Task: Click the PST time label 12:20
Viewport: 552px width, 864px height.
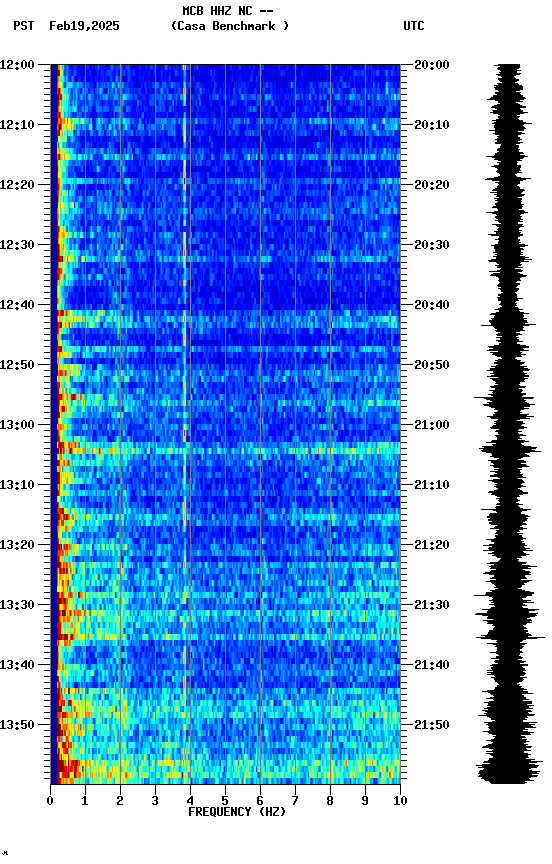Action: coord(17,185)
